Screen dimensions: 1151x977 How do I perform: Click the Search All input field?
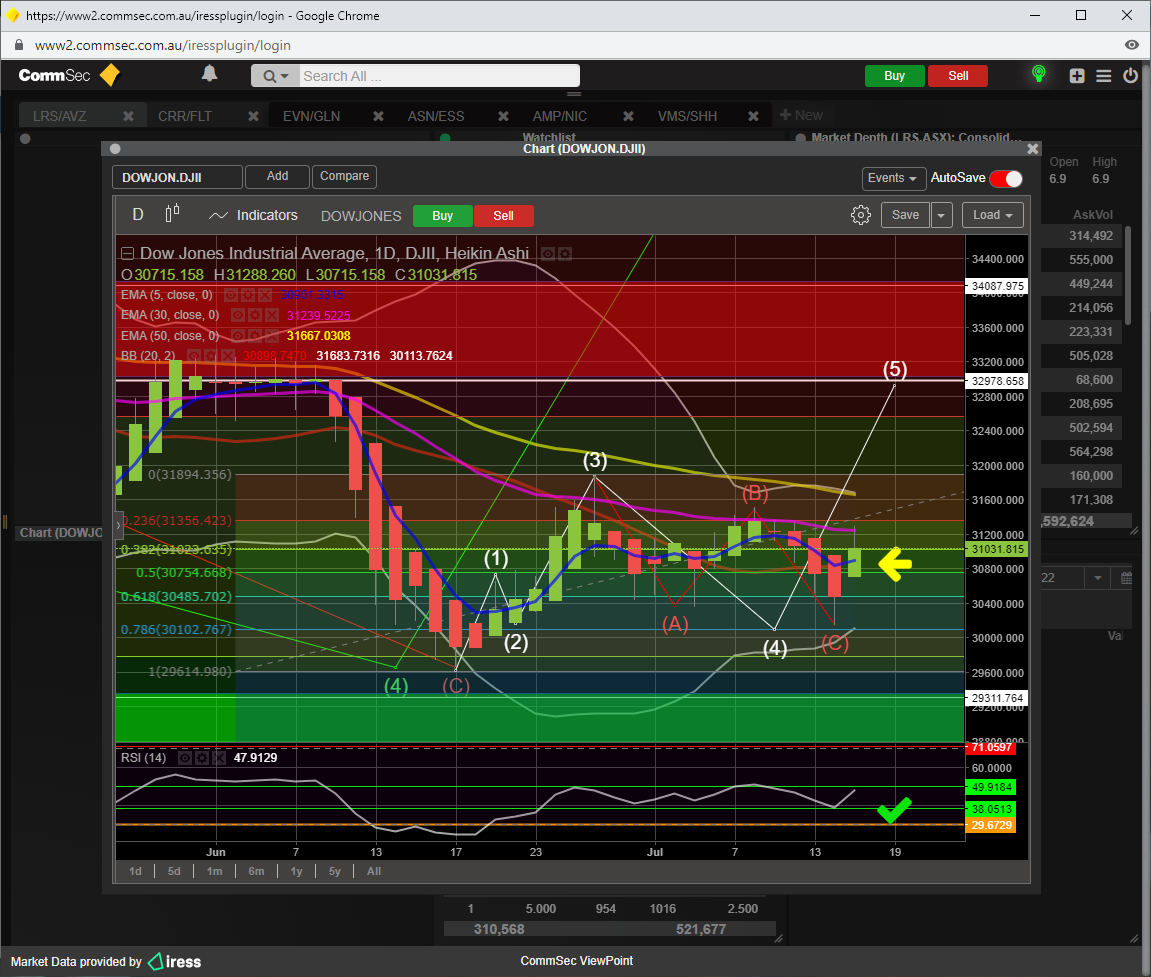pos(438,76)
